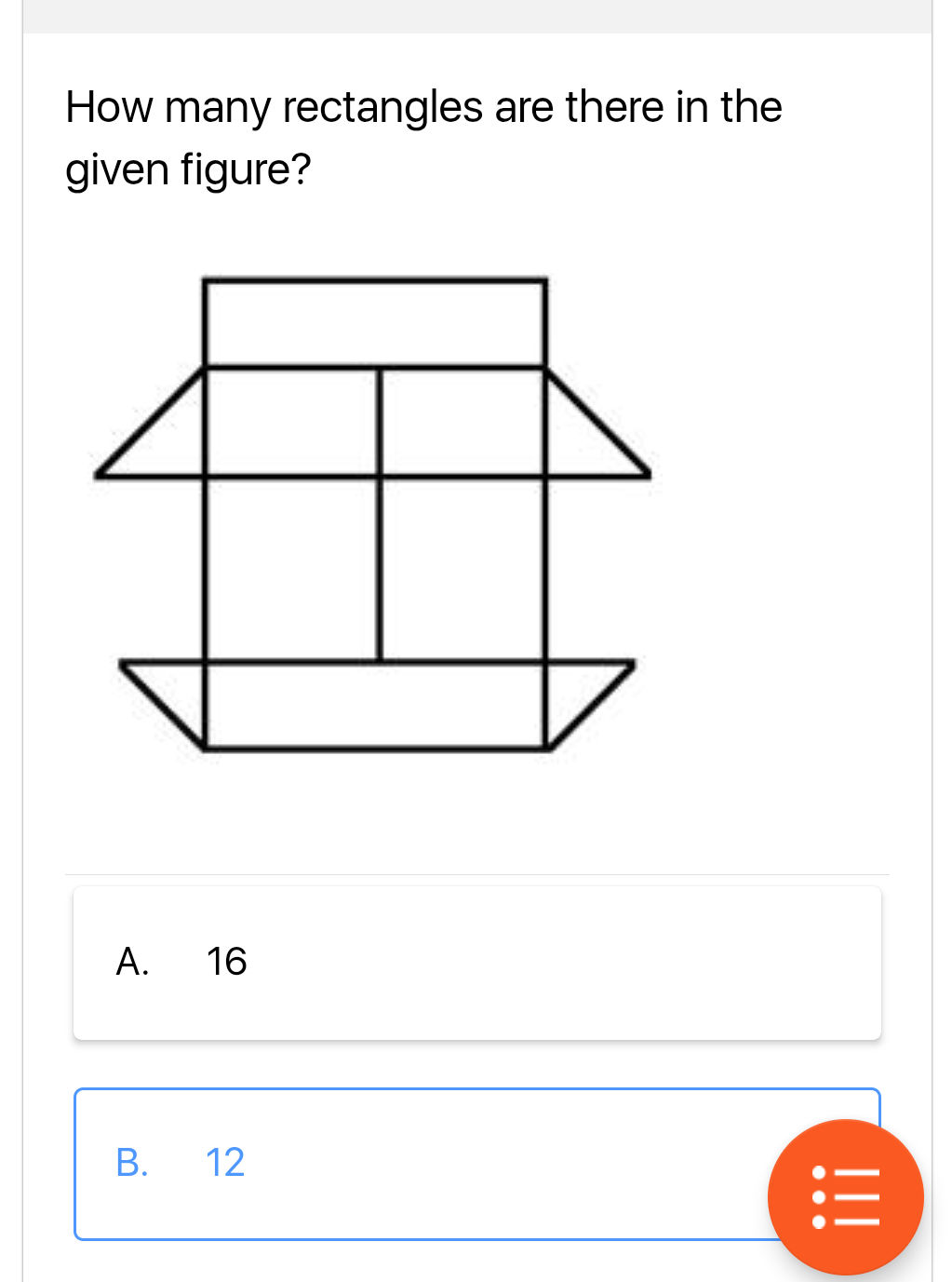Click the answer choice labeled 16
The image size is (952, 1282).
pyautogui.click(x=226, y=961)
